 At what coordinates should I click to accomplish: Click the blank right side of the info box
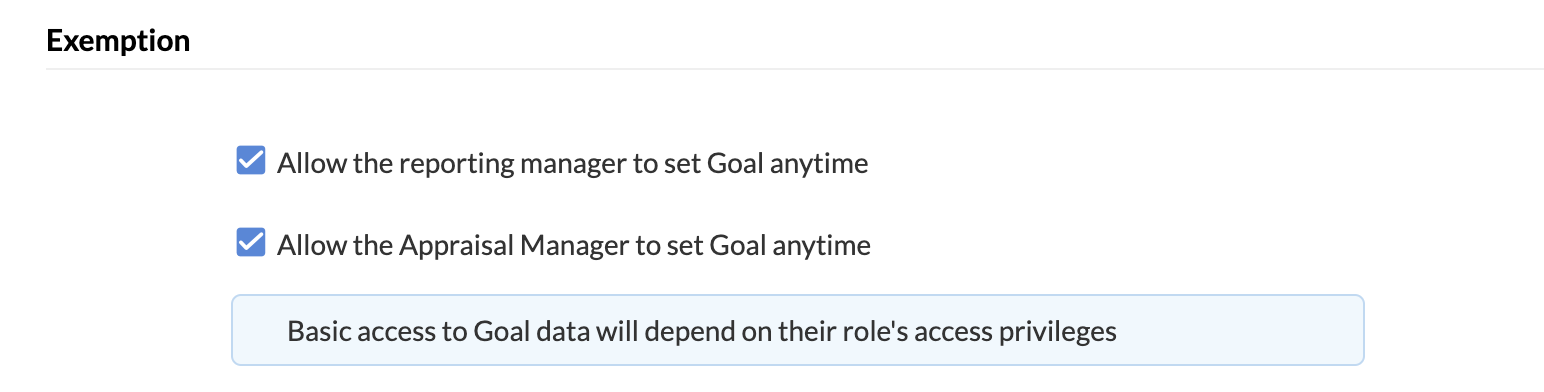[x=1240, y=330]
